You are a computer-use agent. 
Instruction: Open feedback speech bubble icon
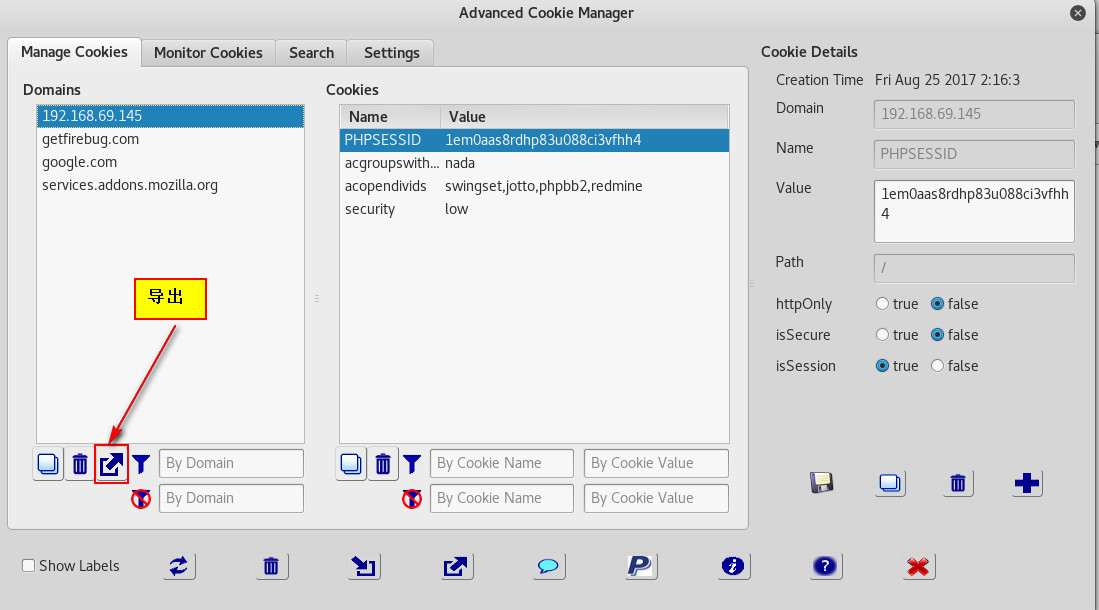548,566
